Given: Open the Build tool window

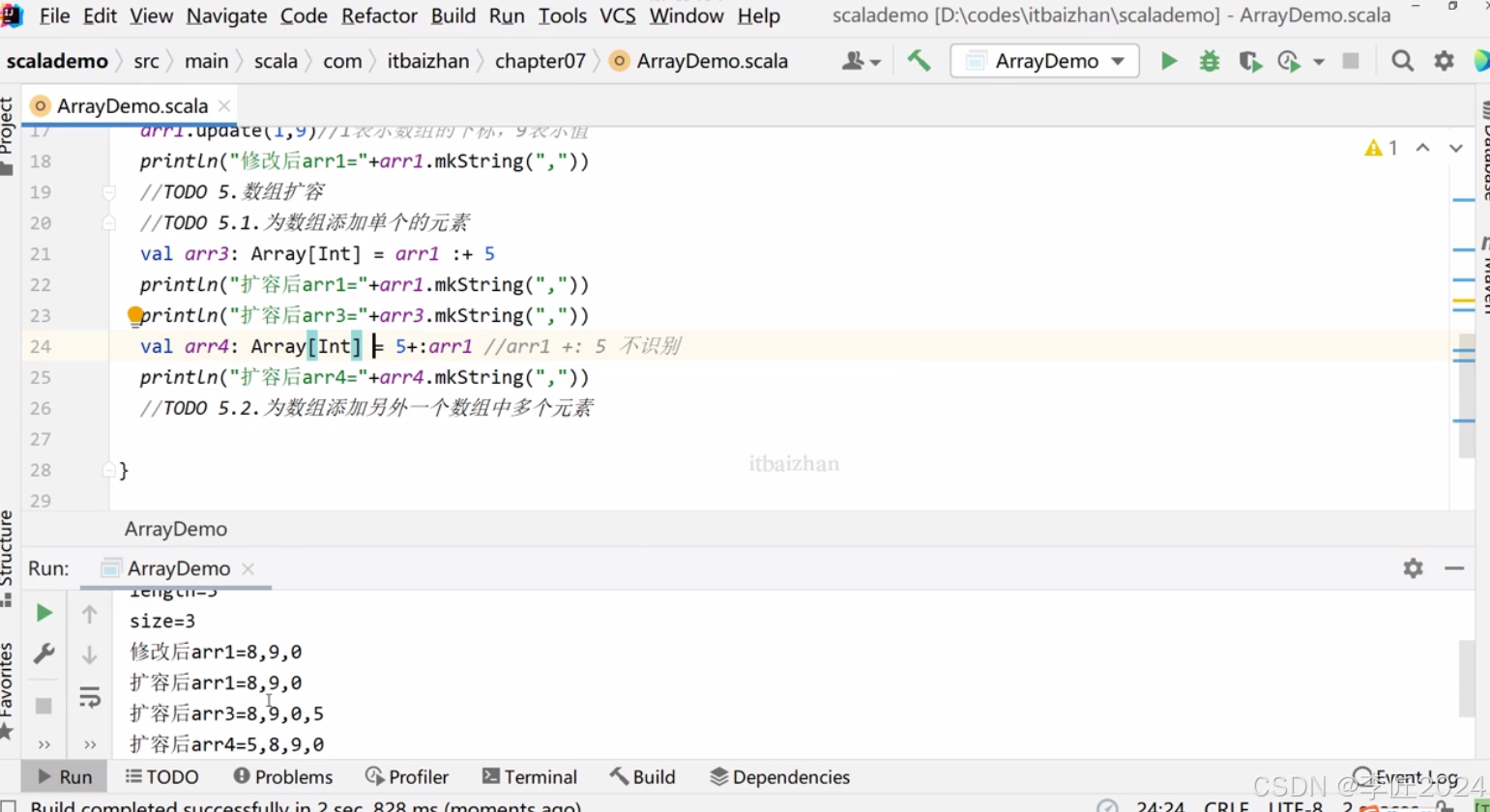Looking at the screenshot, I should (643, 777).
